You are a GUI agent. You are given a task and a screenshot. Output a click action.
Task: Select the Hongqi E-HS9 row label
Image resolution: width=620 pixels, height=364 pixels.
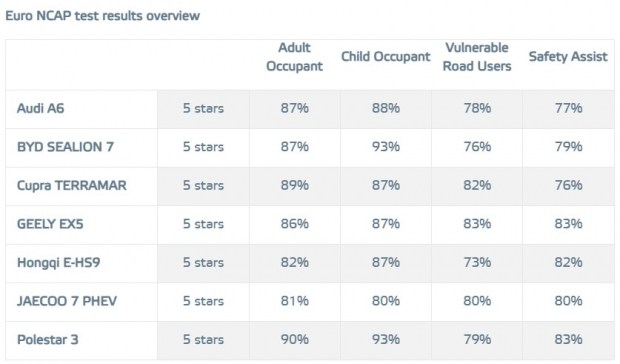click(59, 262)
